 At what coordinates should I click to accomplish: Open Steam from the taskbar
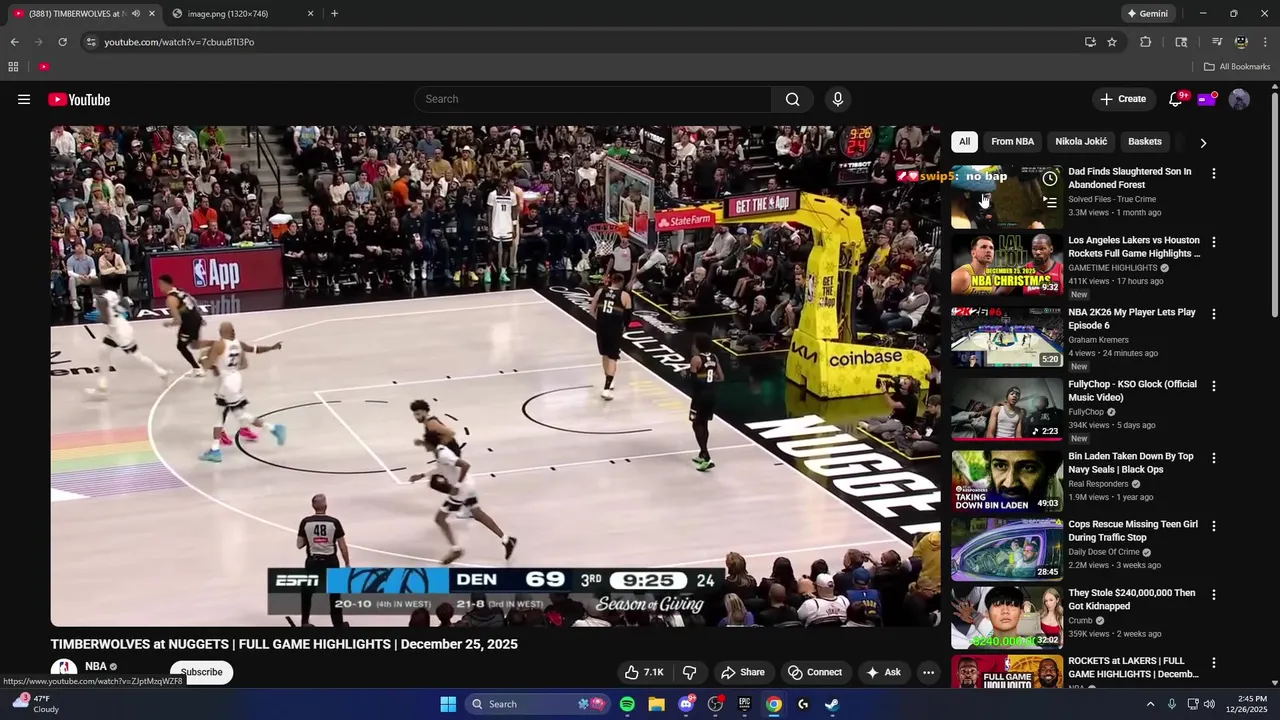tap(832, 704)
